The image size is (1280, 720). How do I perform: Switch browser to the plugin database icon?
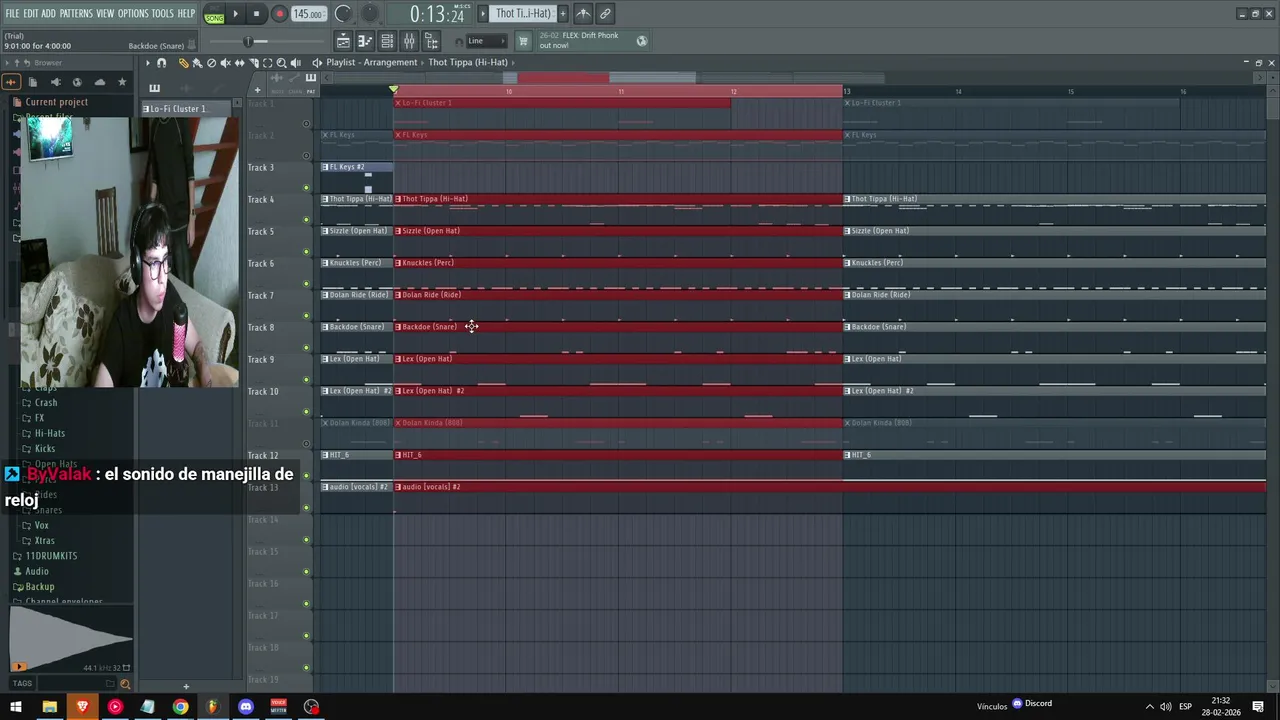[x=55, y=82]
